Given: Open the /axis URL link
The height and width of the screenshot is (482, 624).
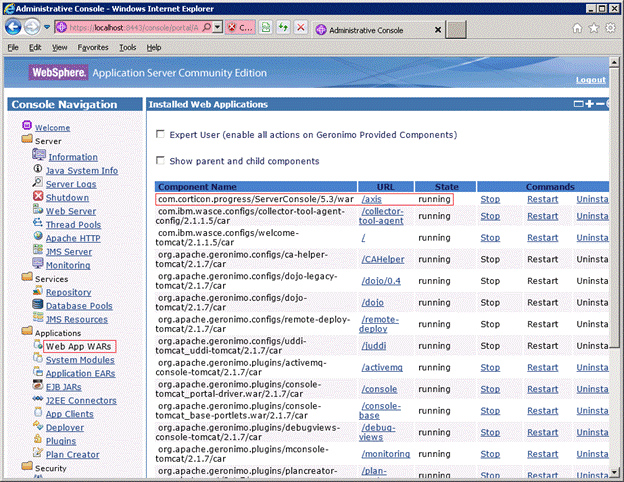Looking at the screenshot, I should pyautogui.click(x=372, y=199).
